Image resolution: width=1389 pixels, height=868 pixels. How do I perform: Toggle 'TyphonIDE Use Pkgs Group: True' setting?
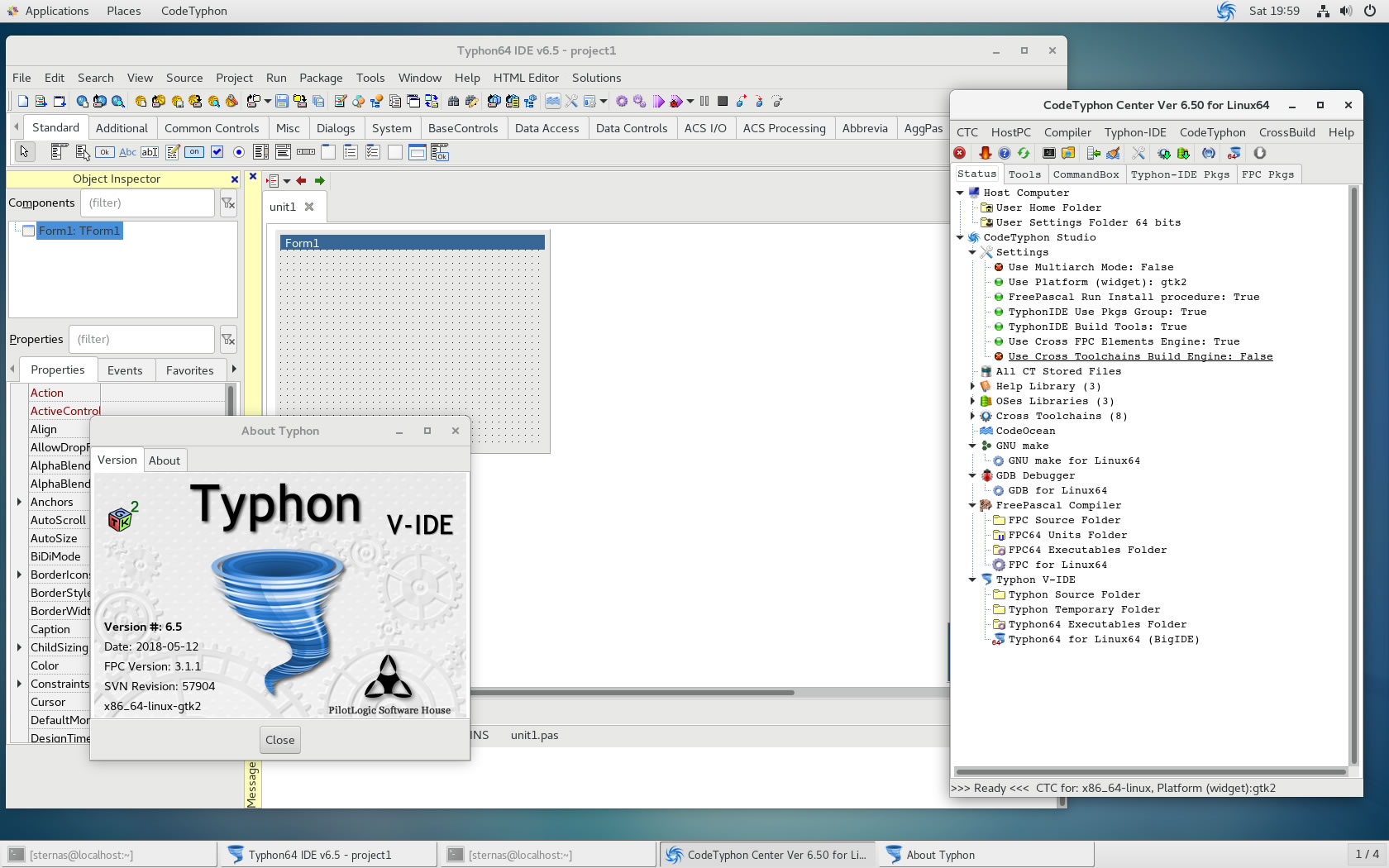pos(1107,312)
